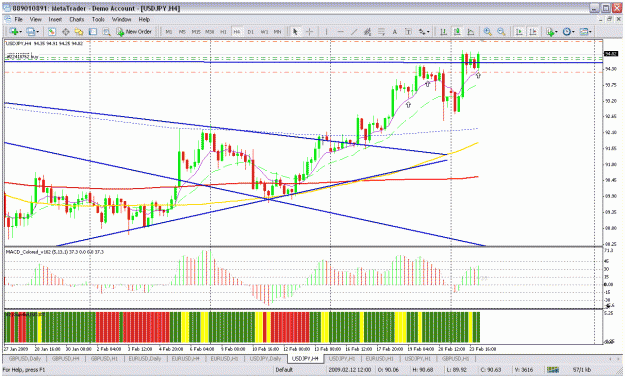Screen dimensions: 625x376
Task: Click the New Chart toolbar icon
Action: pos(14,31)
